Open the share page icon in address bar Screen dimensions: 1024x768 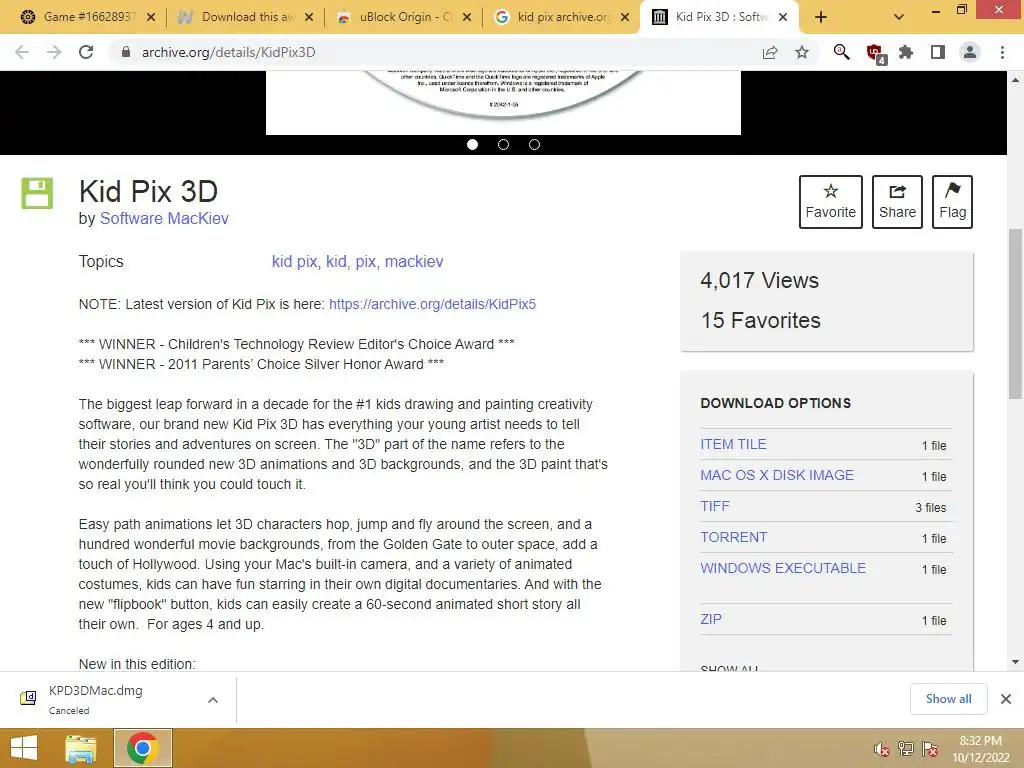pyautogui.click(x=770, y=52)
